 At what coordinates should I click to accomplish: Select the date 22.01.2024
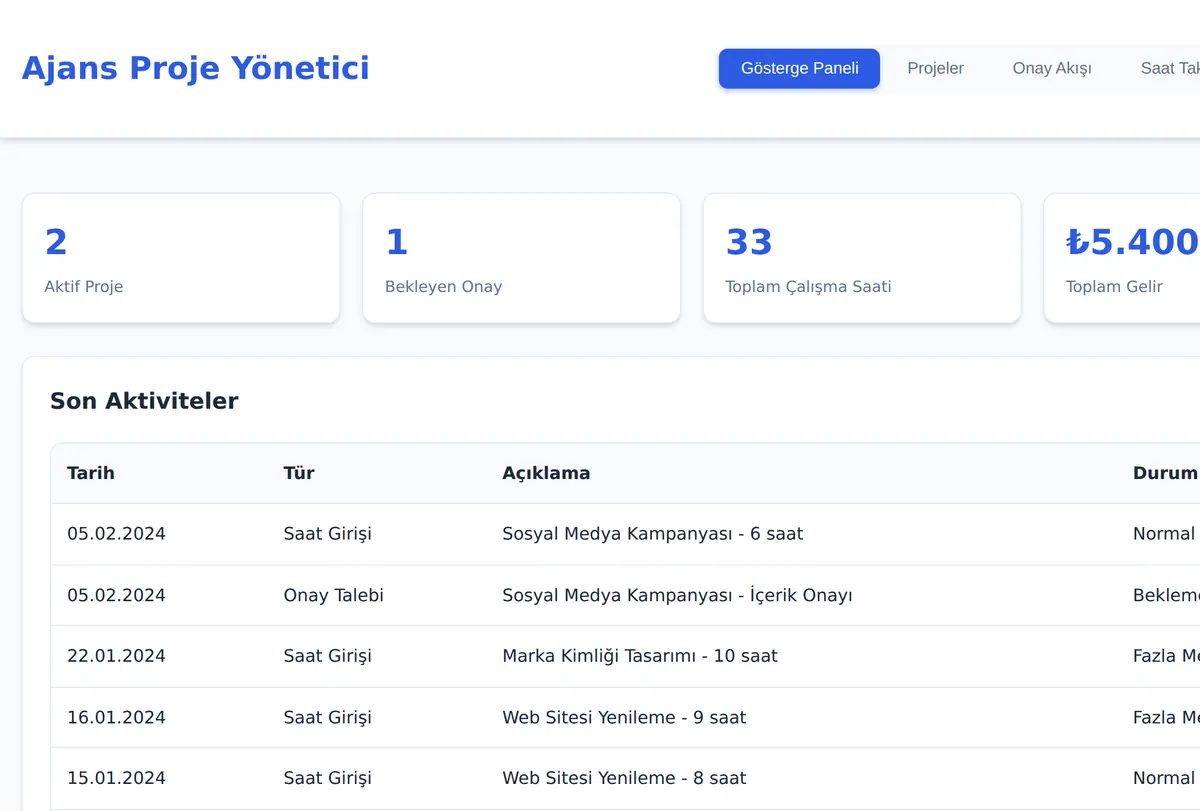pos(116,656)
